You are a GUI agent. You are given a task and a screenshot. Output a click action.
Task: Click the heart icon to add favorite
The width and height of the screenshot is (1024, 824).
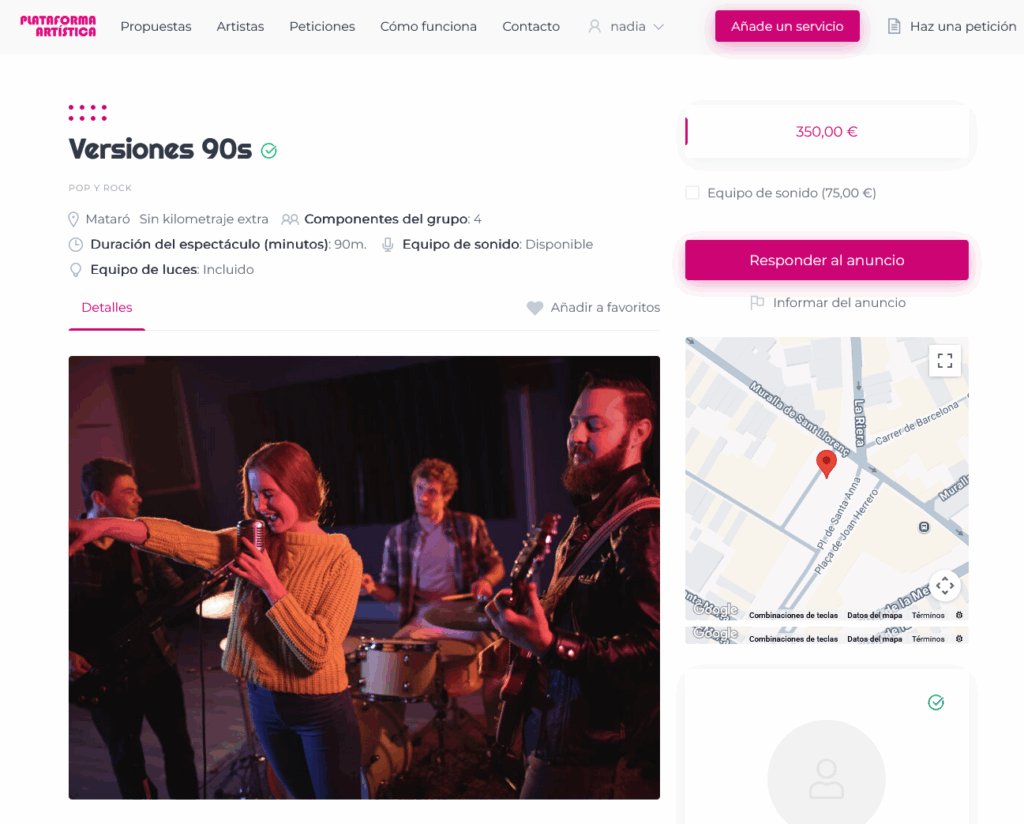click(x=535, y=308)
